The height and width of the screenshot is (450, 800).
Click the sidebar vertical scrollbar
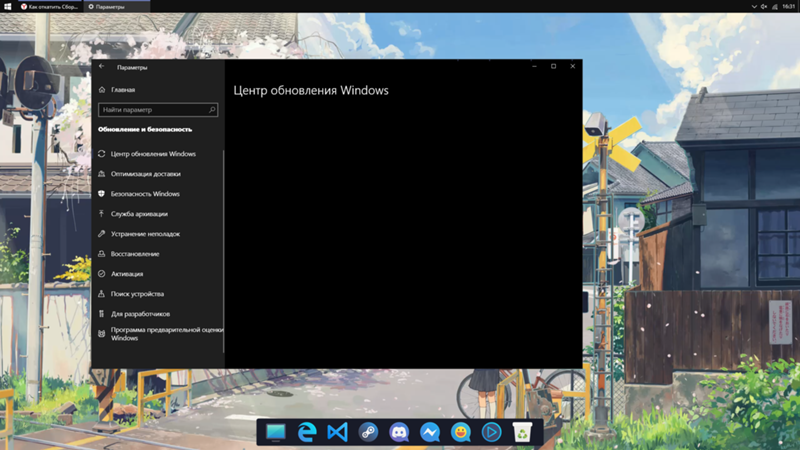(x=224, y=251)
